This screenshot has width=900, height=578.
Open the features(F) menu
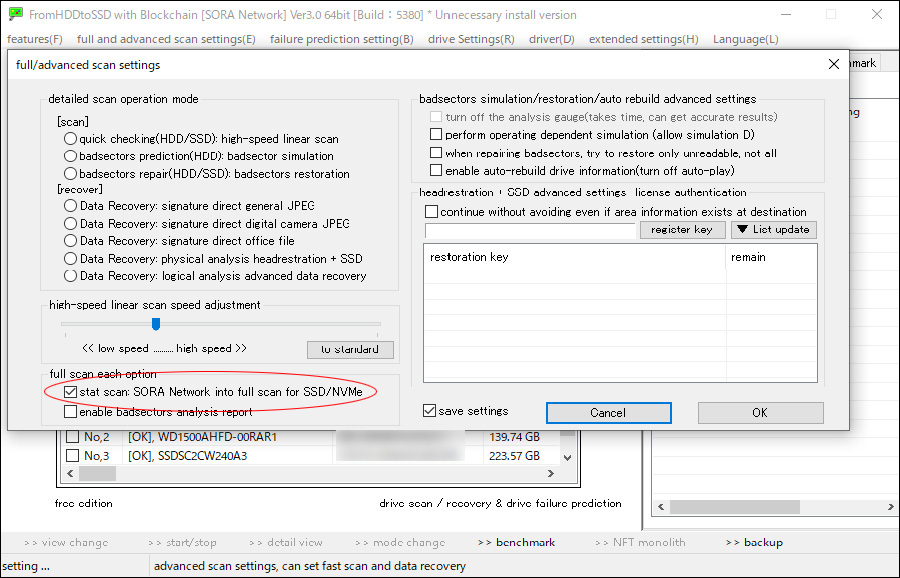click(35, 39)
